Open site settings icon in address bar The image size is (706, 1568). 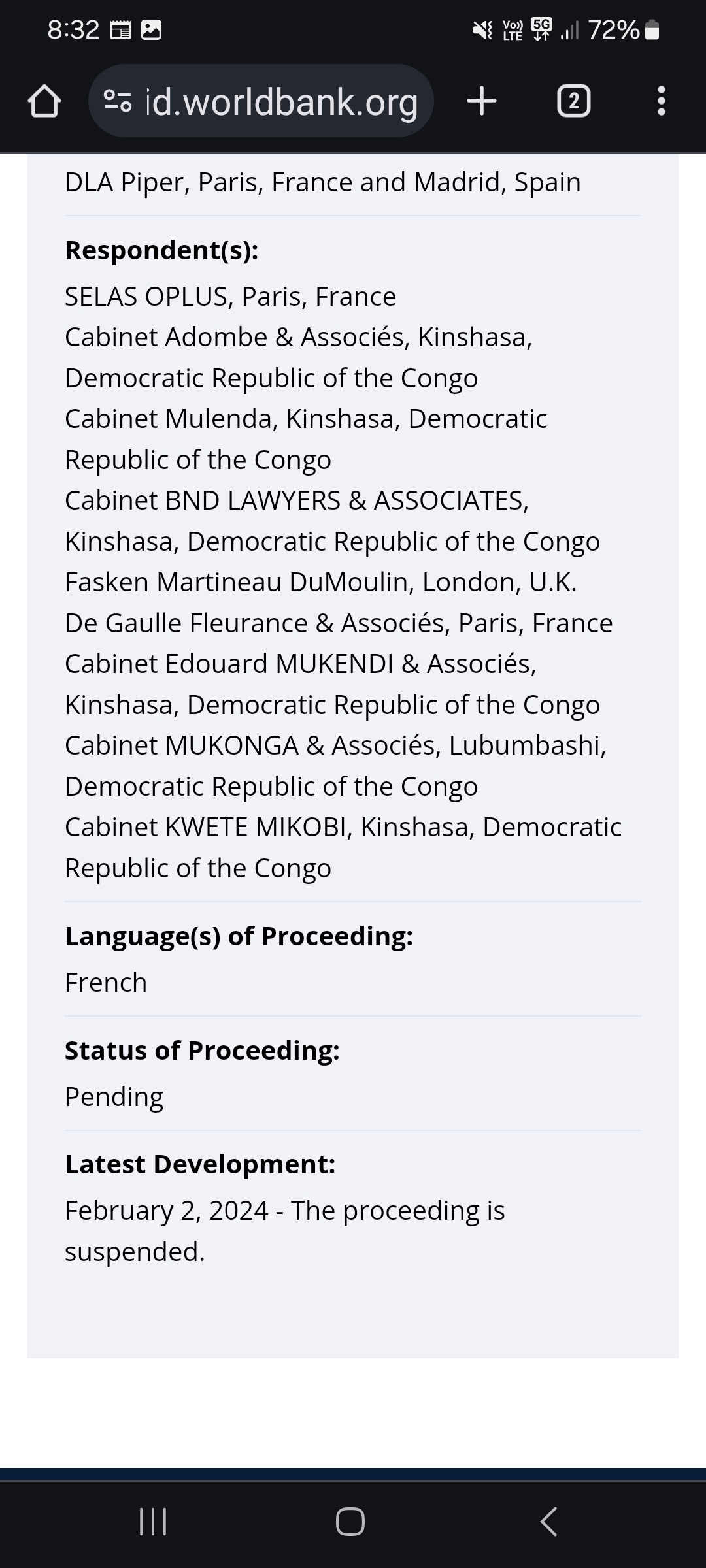118,101
